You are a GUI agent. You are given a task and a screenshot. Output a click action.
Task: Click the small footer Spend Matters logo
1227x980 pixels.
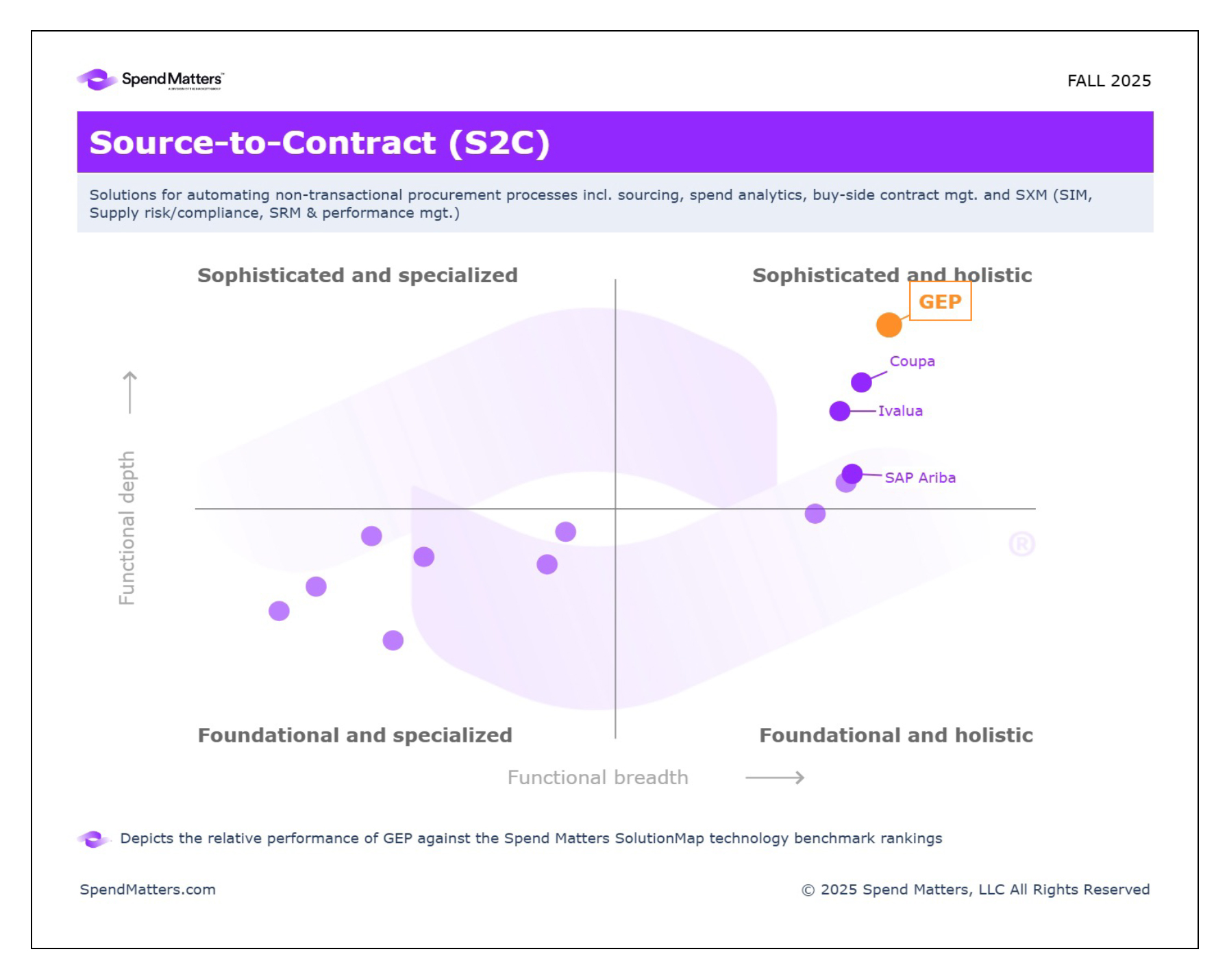(x=93, y=839)
